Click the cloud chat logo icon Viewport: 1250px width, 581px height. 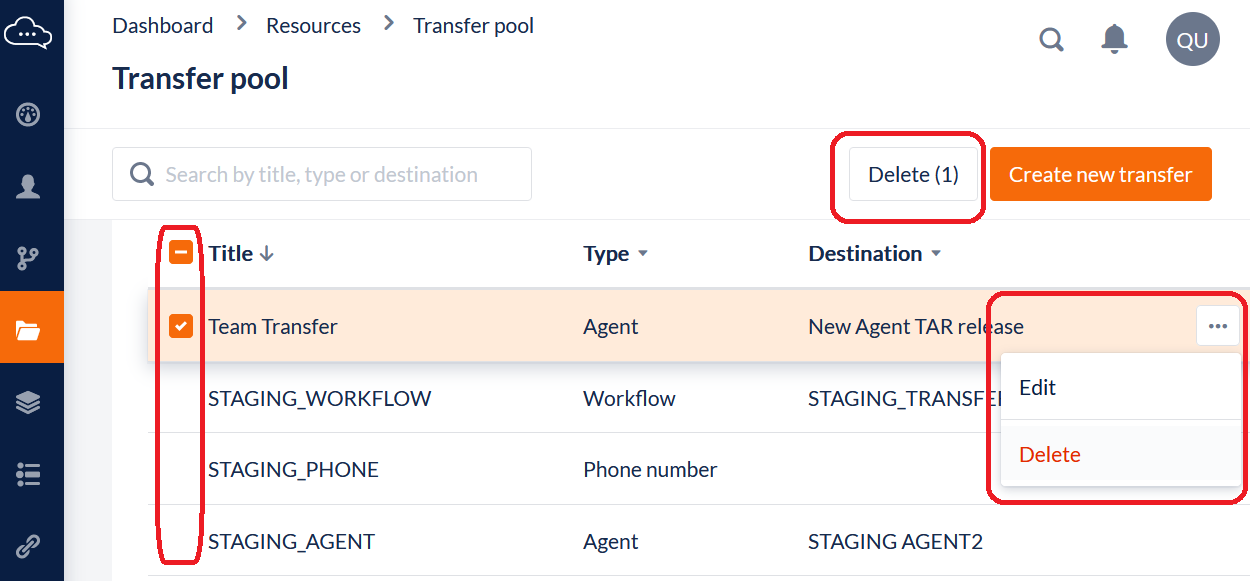28,35
